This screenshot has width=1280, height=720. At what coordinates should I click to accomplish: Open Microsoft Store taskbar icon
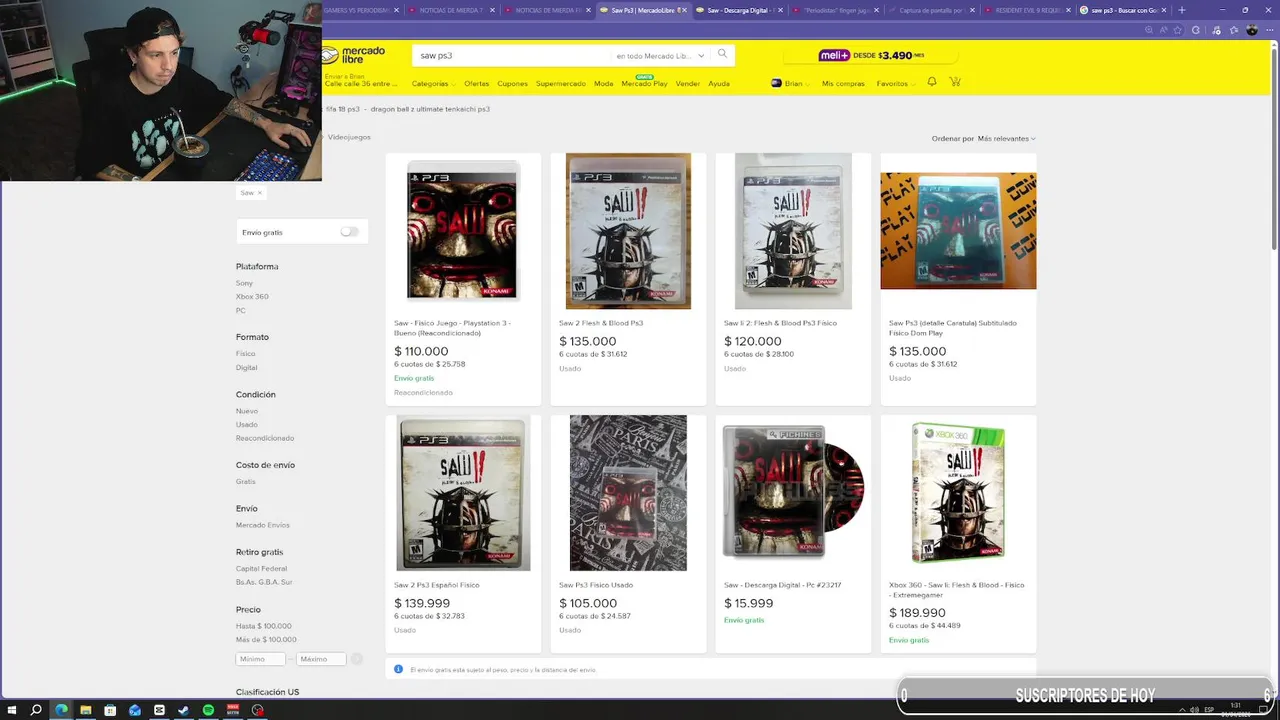click(110, 710)
